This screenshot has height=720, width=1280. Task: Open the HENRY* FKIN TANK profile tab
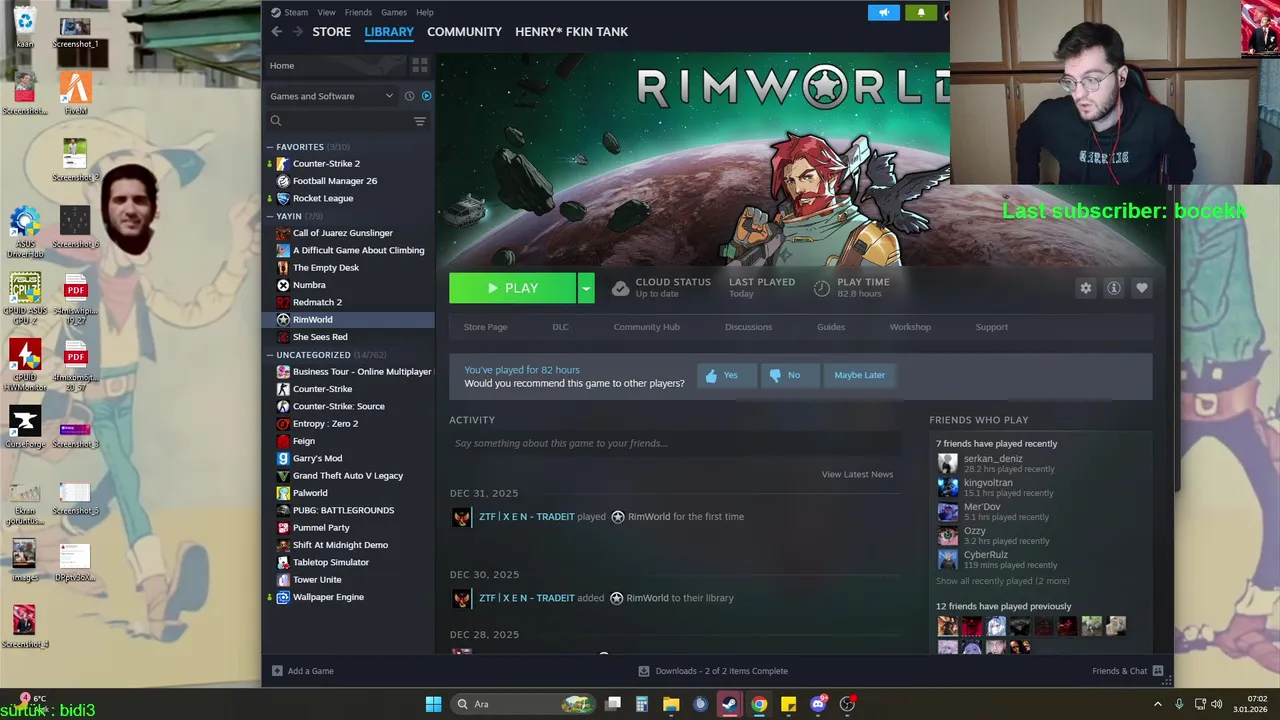(571, 32)
